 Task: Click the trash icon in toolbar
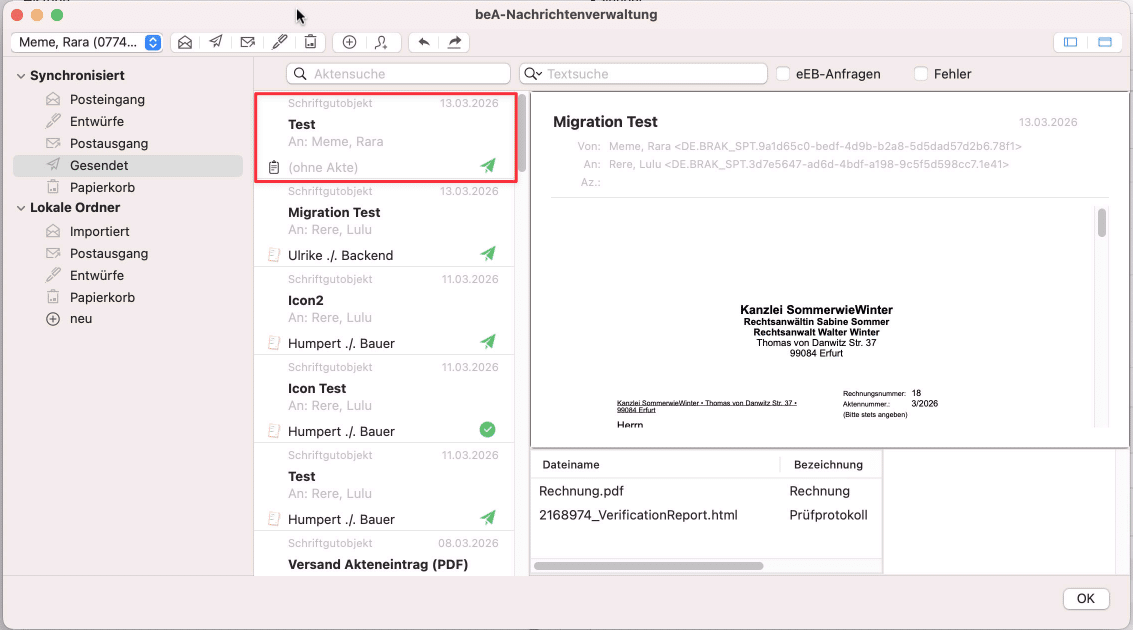click(x=311, y=42)
